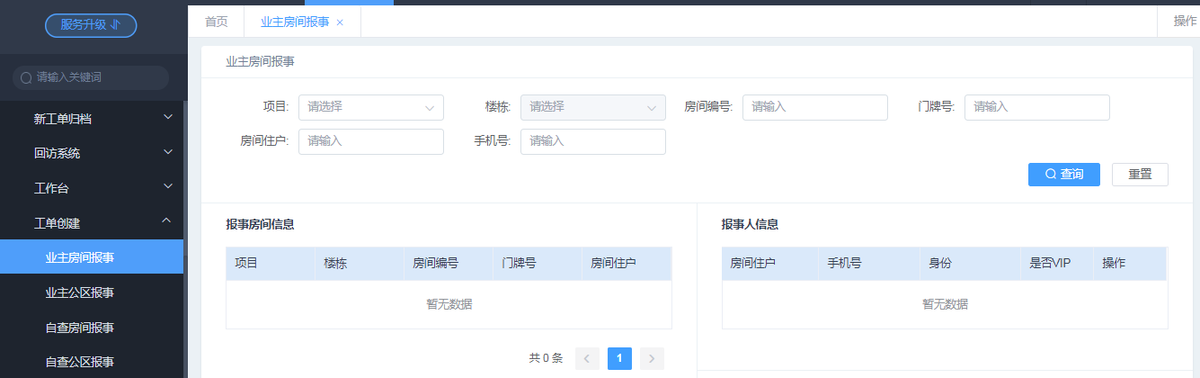Click the magnifier icon in the sidebar search
Screen dimensions: 1200x378
pyautogui.click(x=25, y=77)
